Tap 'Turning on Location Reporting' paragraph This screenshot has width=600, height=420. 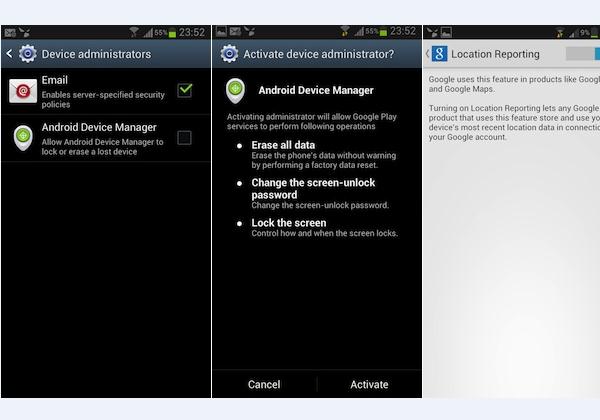[x=514, y=123]
